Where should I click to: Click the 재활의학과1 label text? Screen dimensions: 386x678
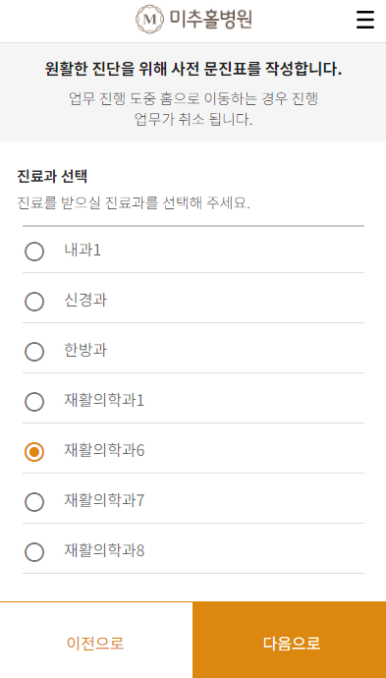pyautogui.click(x=104, y=401)
